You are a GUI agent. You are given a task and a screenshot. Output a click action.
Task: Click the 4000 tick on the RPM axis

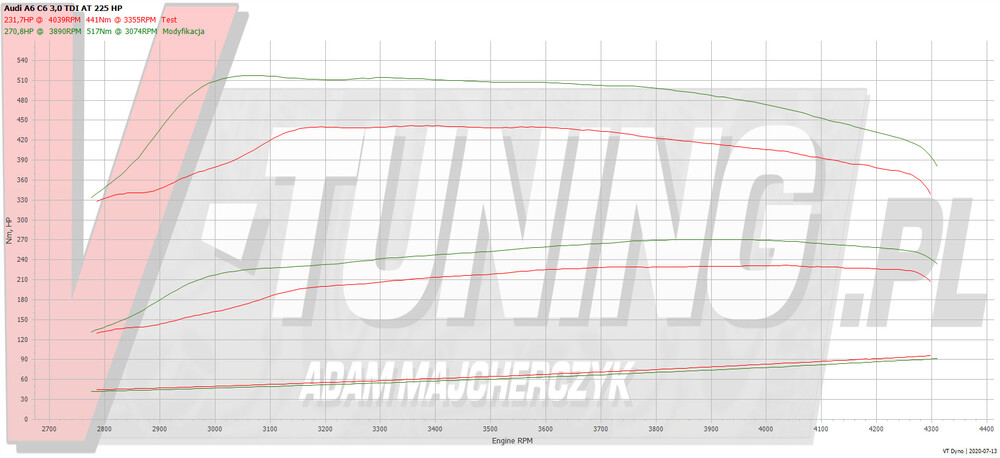[764, 429]
